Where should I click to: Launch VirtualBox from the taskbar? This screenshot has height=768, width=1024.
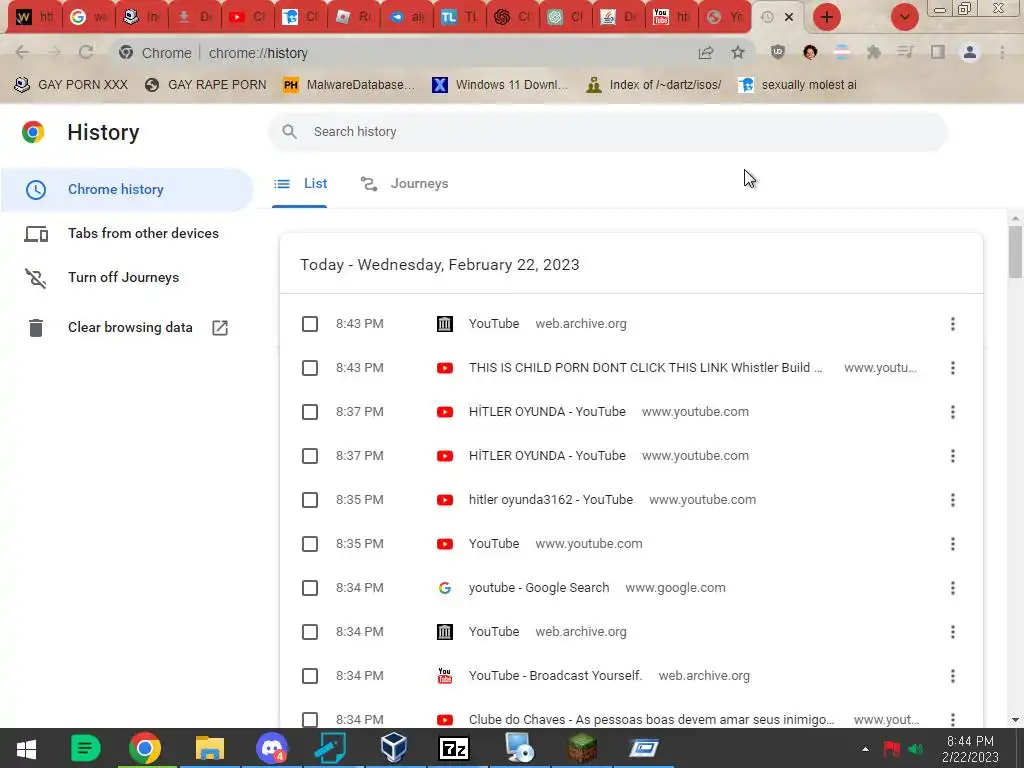coord(394,748)
